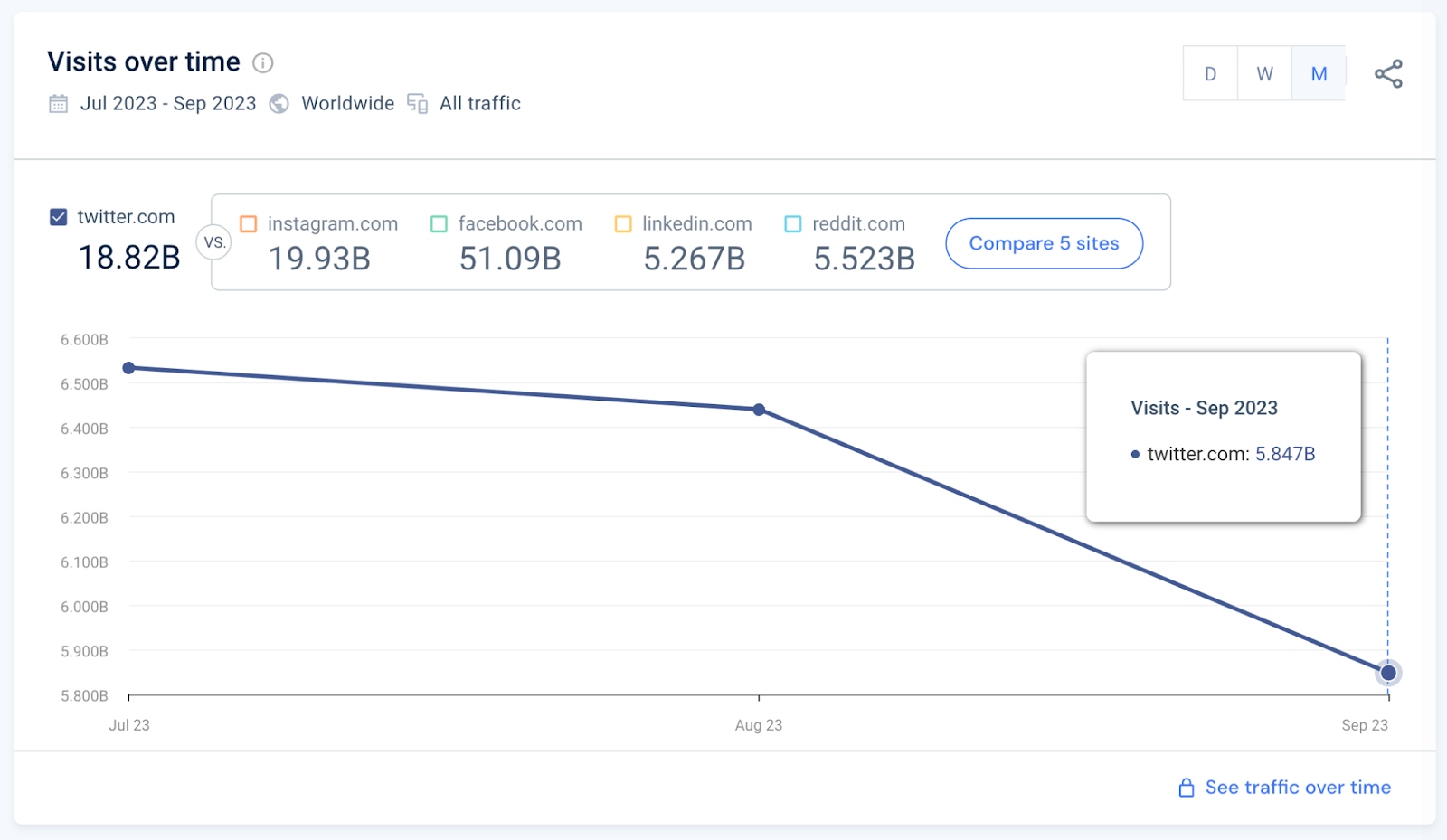Viewport: 1447px width, 840px height.
Task: Uncheck the twitter.com checkbox
Action: pyautogui.click(x=59, y=217)
